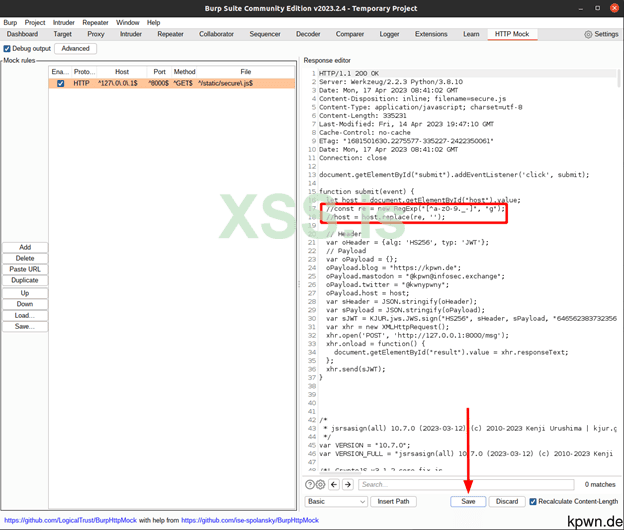Open the LogicalTrust BurpHttpMock GitHub link
Screen dimensions: 624x530
tap(70, 520)
